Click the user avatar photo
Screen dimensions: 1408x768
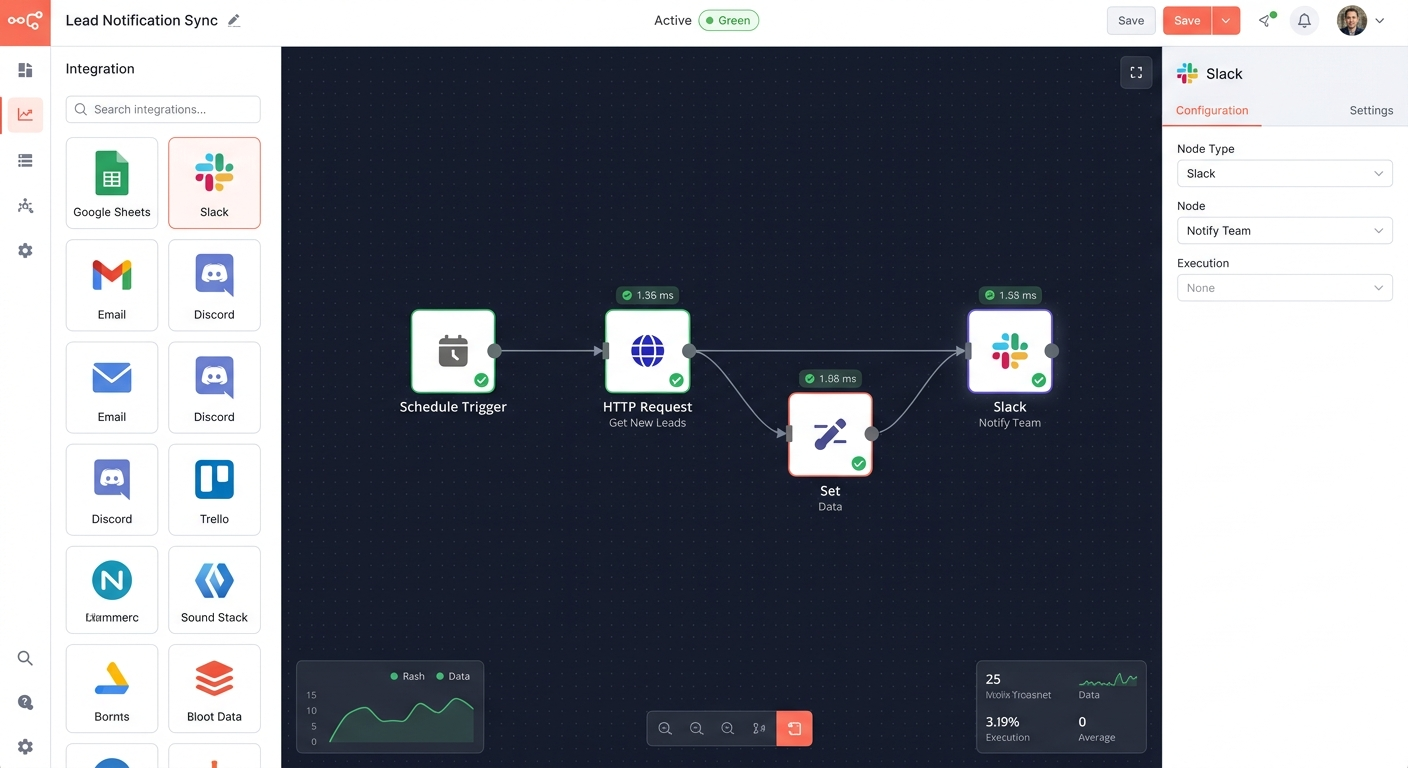[x=1351, y=20]
